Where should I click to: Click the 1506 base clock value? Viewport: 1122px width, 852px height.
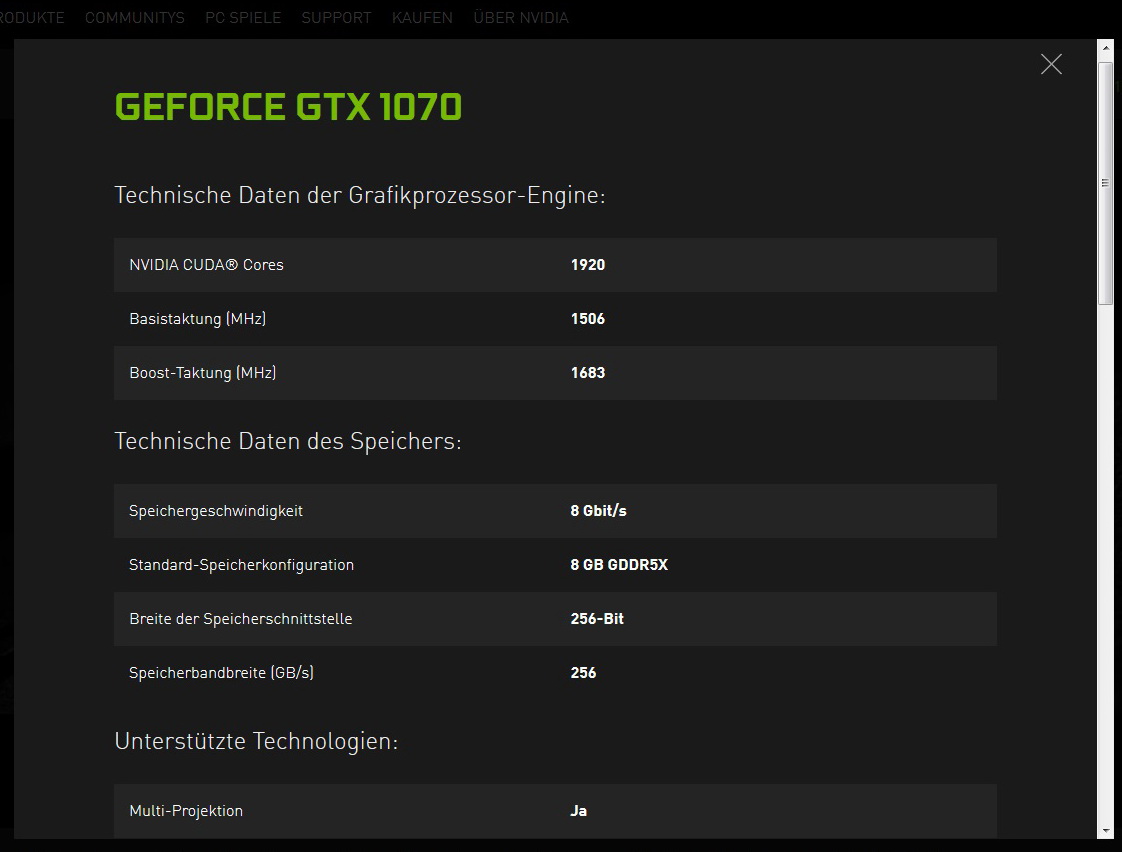[587, 318]
